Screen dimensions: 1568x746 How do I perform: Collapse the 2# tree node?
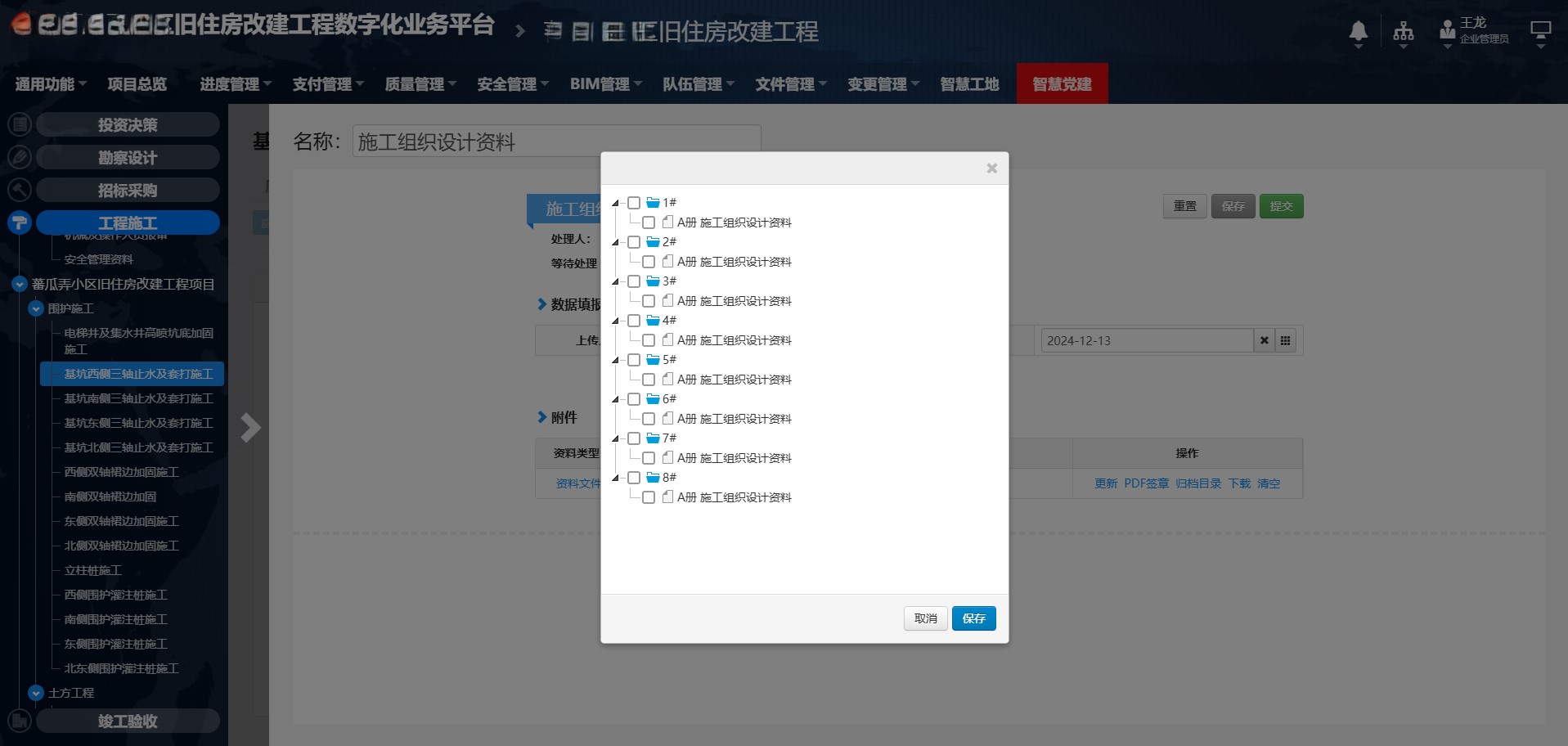coord(615,242)
